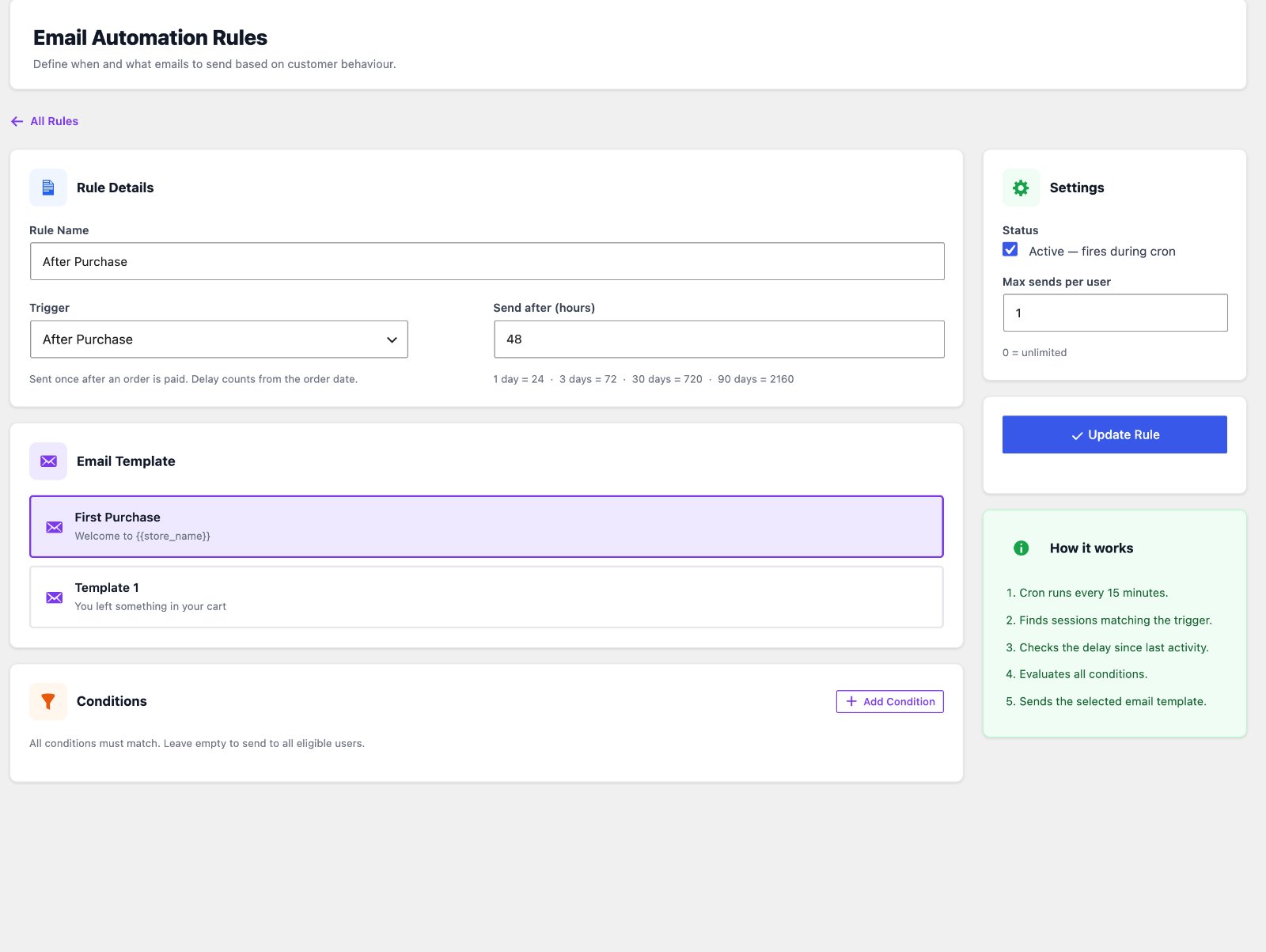
Task: Click 'Cron runs every 15 minutes' step
Action: pos(1094,593)
